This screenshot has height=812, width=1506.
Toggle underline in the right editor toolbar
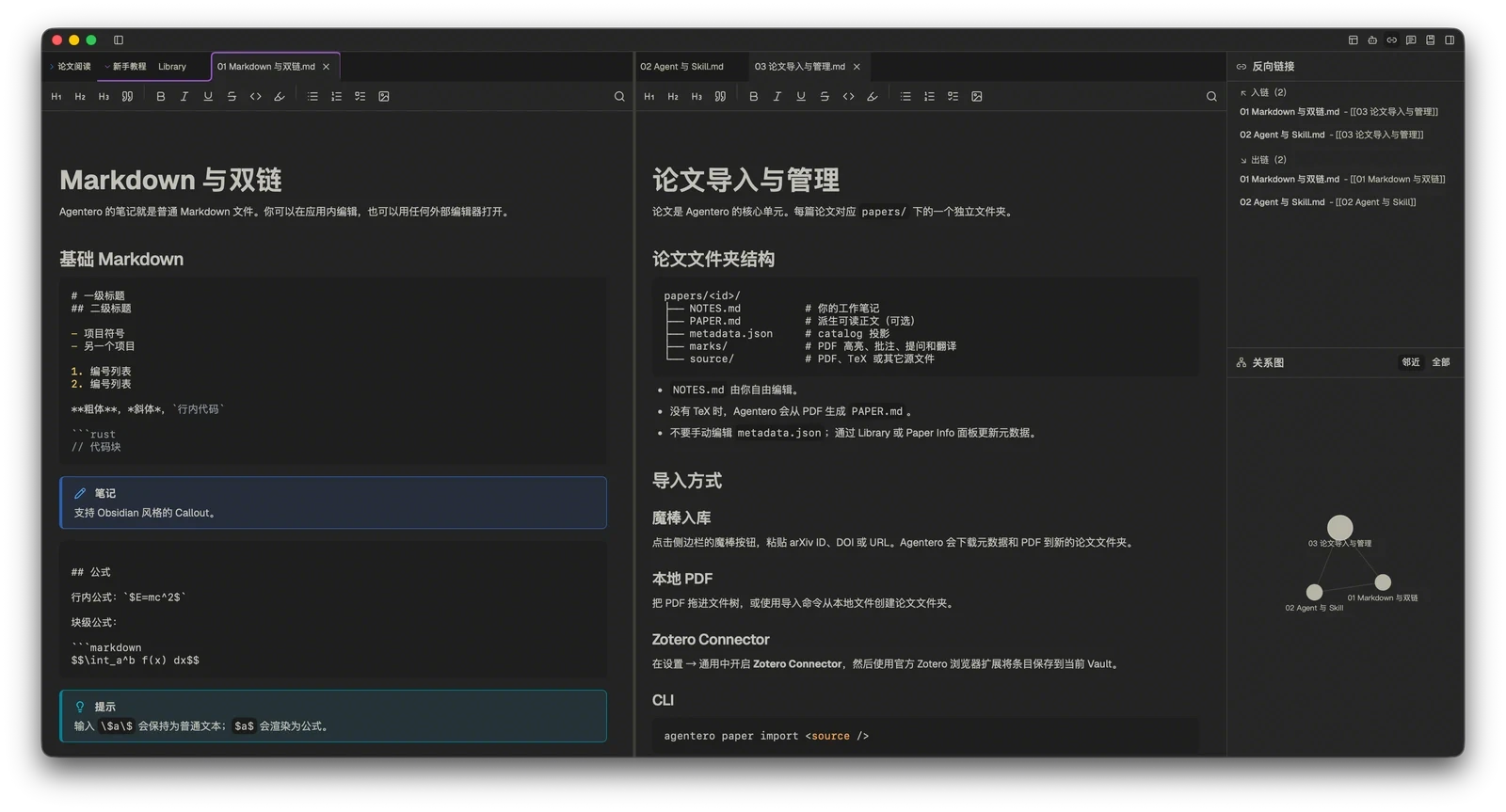pyautogui.click(x=801, y=96)
